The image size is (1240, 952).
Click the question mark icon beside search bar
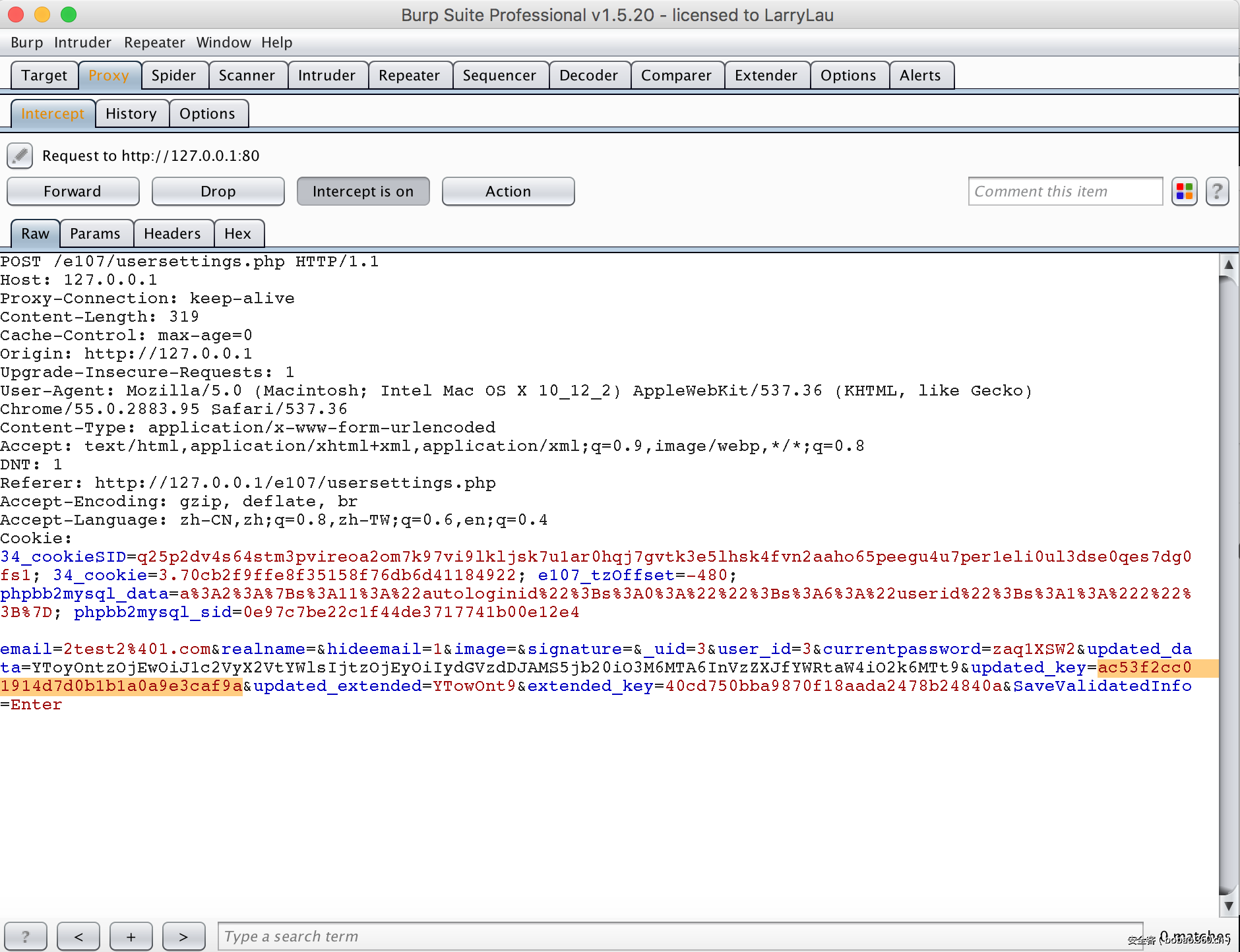pos(26,936)
